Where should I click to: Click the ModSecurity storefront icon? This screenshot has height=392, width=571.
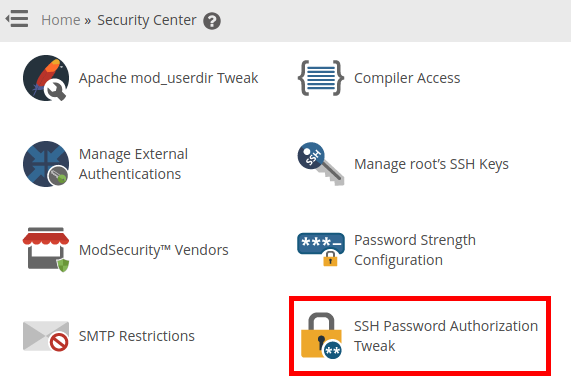click(x=46, y=250)
